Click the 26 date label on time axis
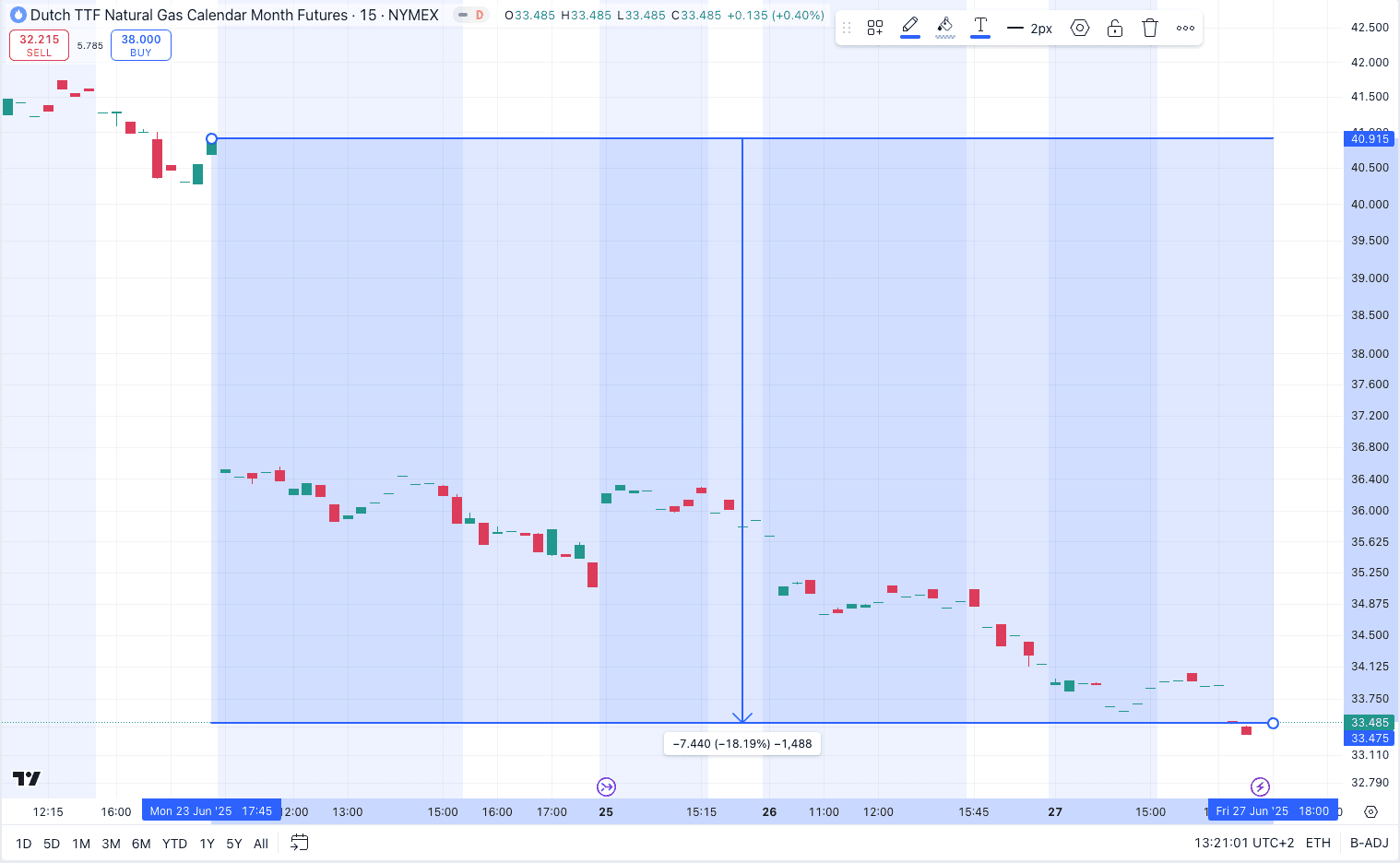 (x=769, y=812)
